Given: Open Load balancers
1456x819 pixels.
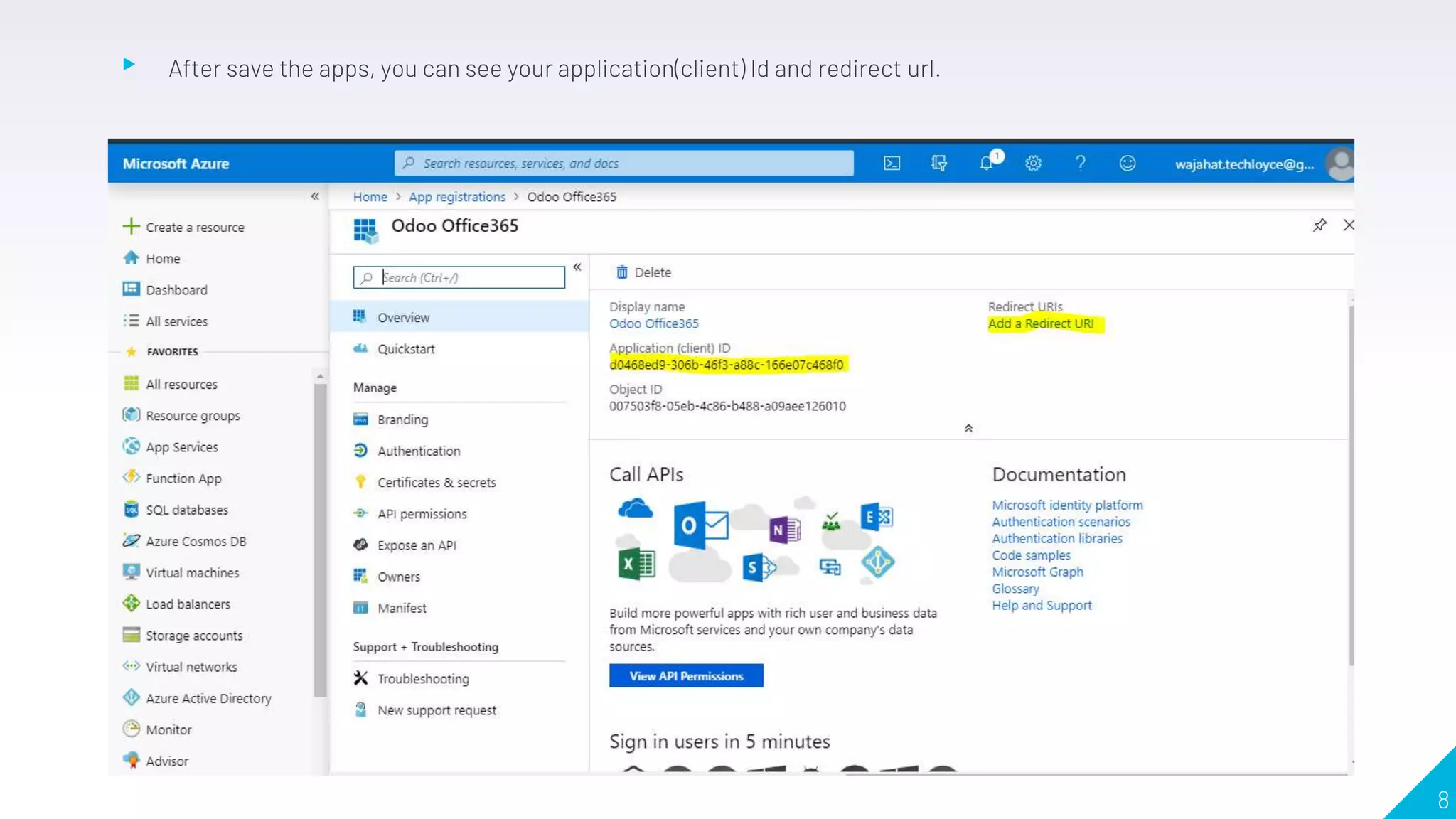Looking at the screenshot, I should pyautogui.click(x=176, y=604).
